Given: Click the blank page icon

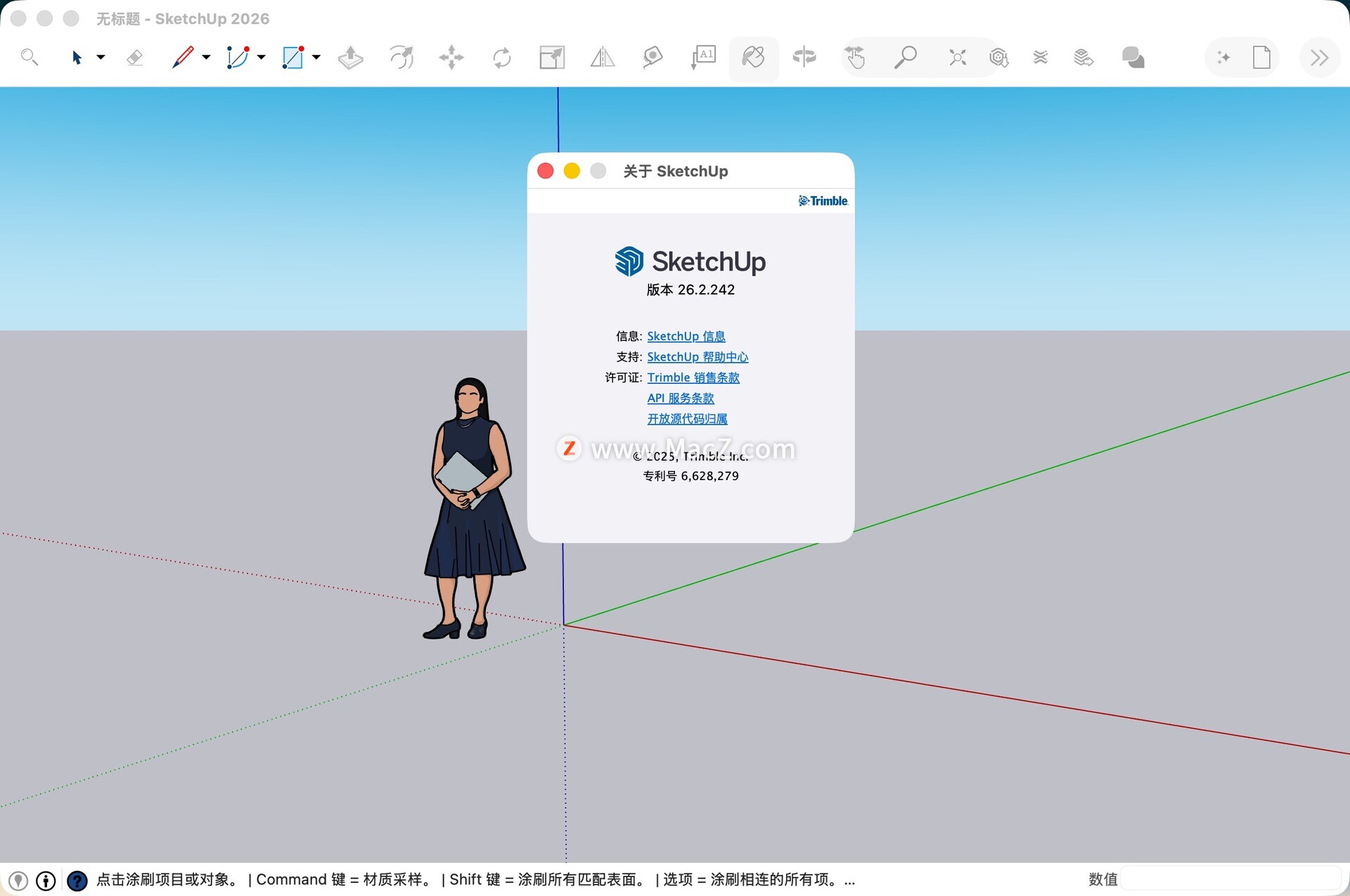Looking at the screenshot, I should pyautogui.click(x=1261, y=57).
